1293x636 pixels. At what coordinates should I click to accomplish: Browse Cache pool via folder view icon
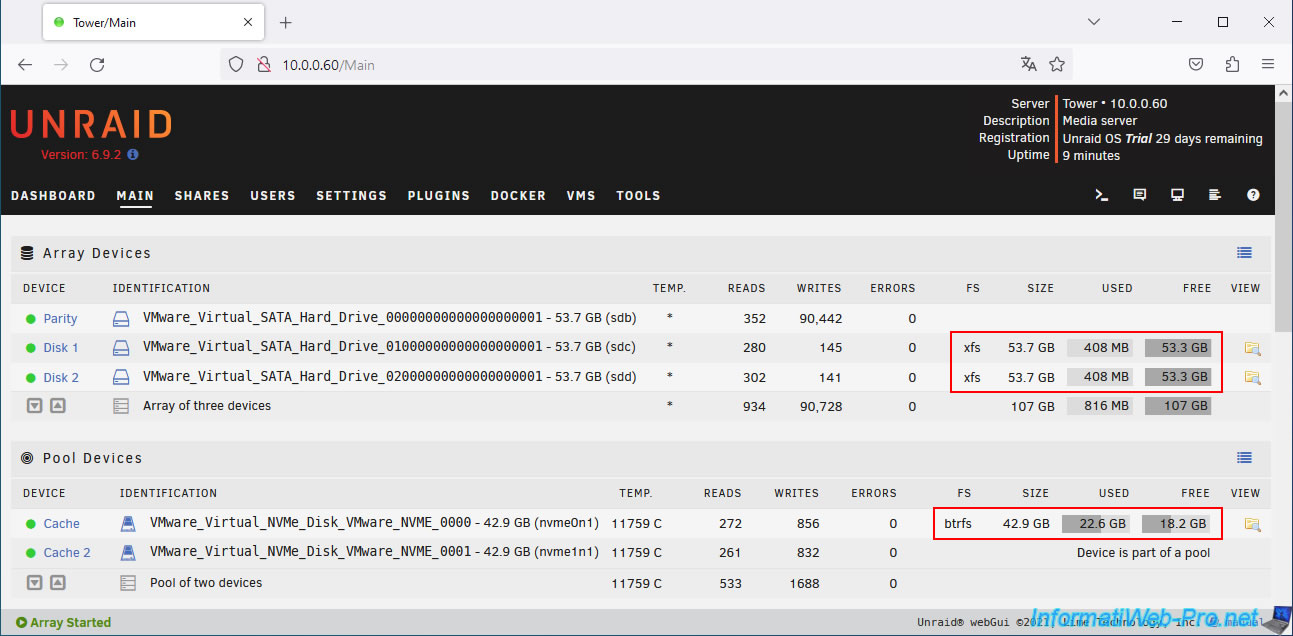tap(1252, 524)
